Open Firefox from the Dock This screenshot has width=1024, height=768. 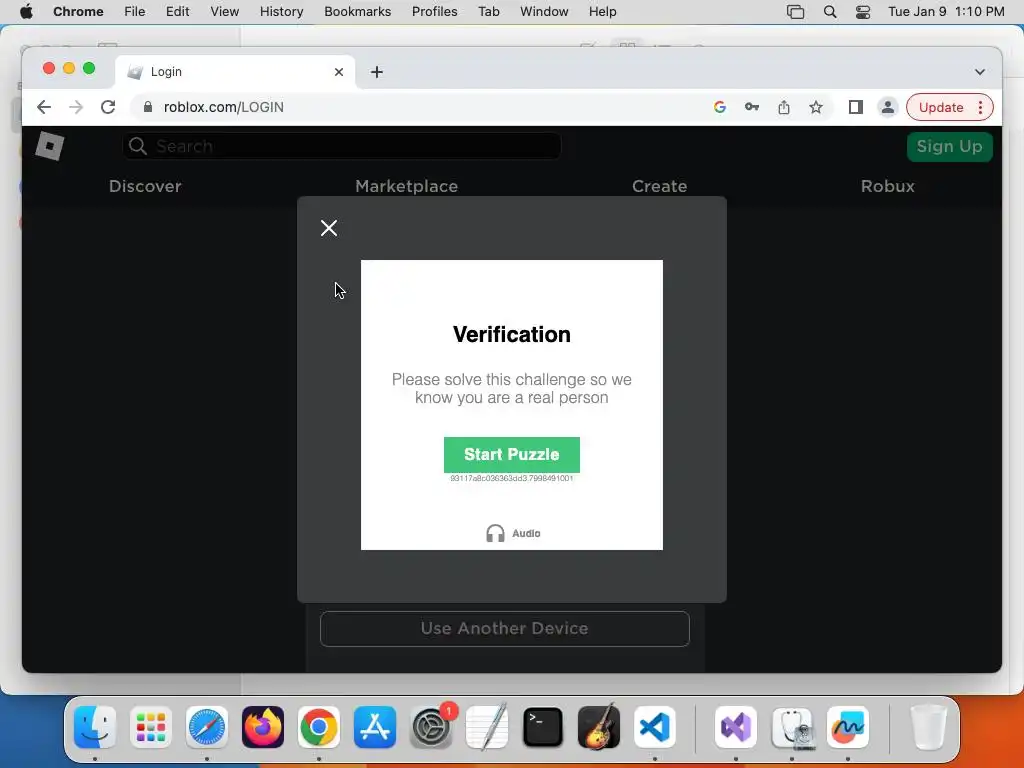pyautogui.click(x=263, y=727)
